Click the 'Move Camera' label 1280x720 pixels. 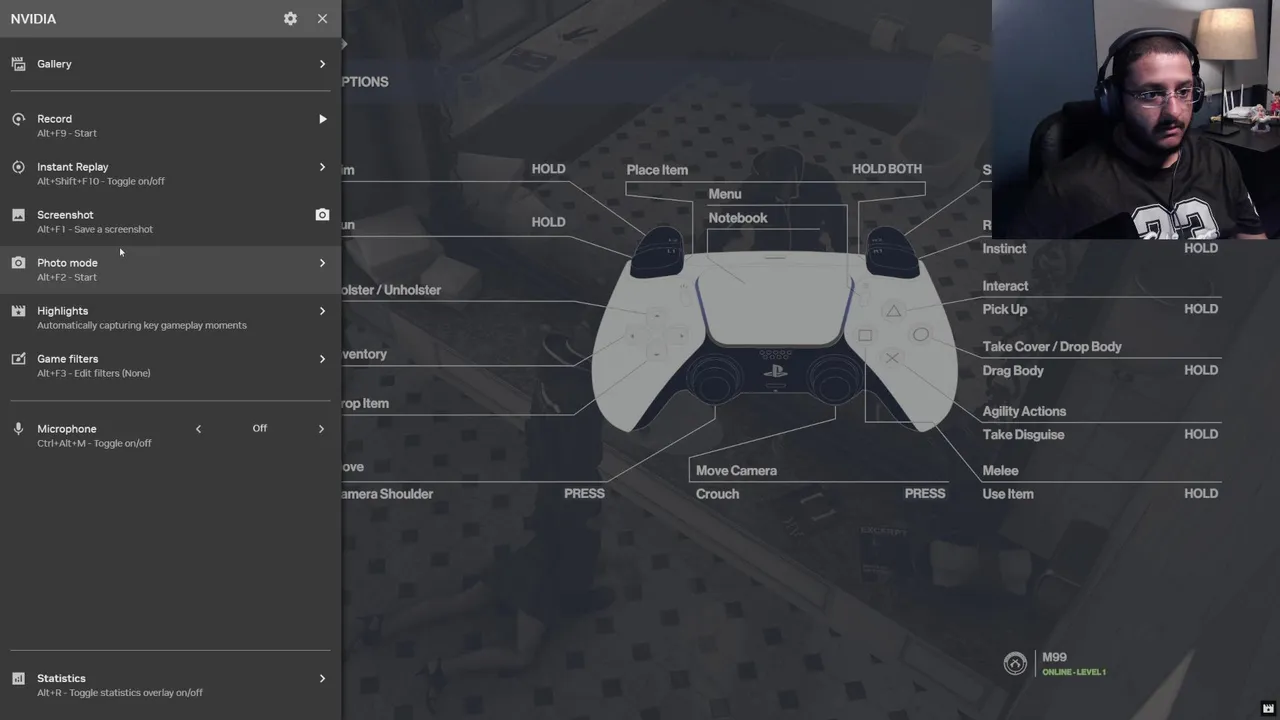pyautogui.click(x=736, y=471)
